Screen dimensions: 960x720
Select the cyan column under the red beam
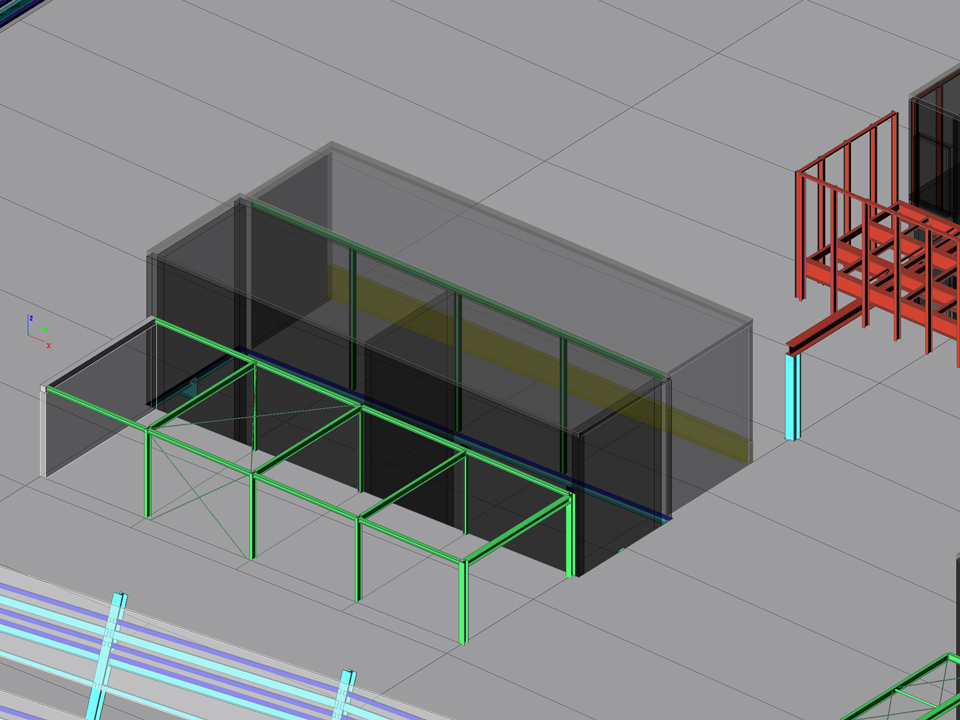pos(792,396)
